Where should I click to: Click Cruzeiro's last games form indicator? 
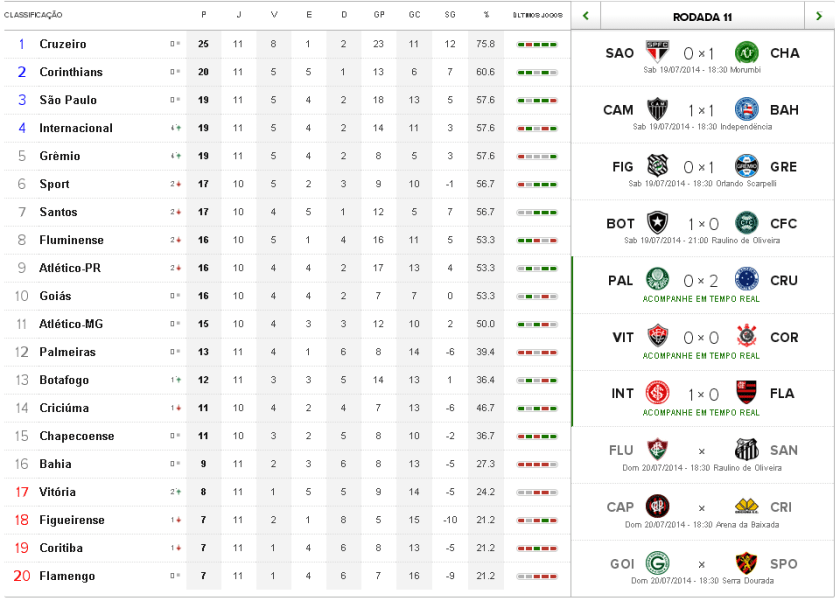pos(537,45)
